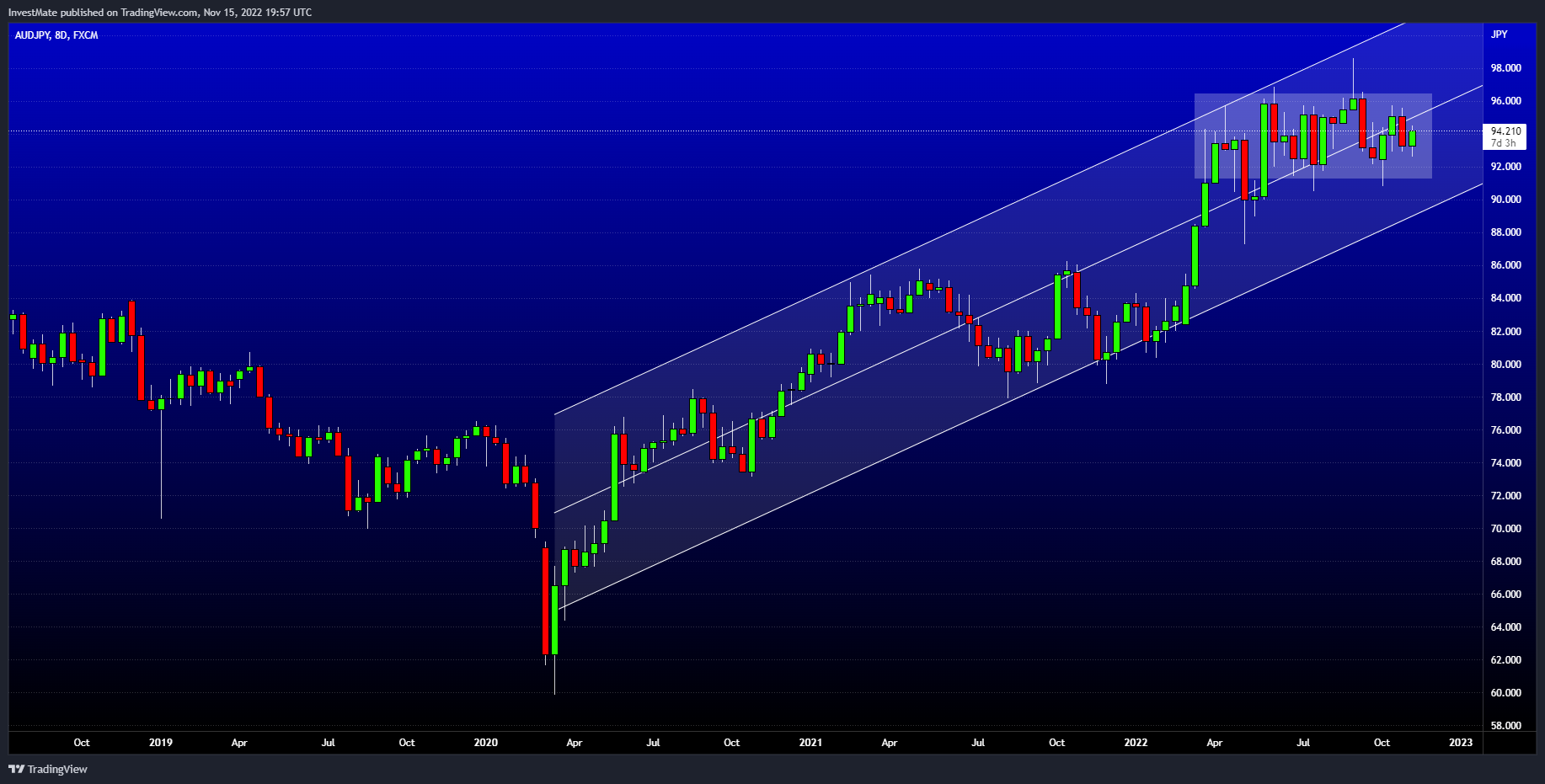1545x784 pixels.
Task: Click the 72.000 price axis label
Action: pyautogui.click(x=1505, y=496)
